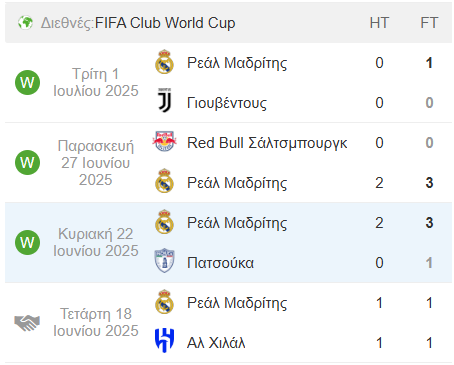Viewport: 454px width, 365px height.
Task: Select the Αλ Χιλάλ team name
Action: [216, 343]
